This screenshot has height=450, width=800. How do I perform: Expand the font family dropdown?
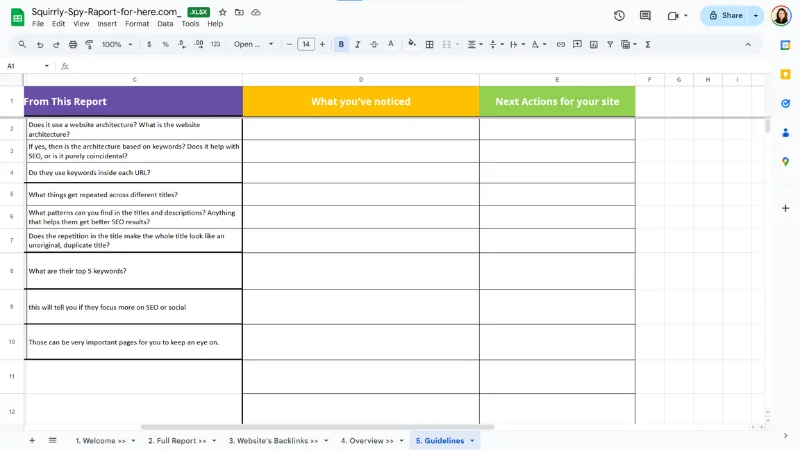click(x=254, y=44)
